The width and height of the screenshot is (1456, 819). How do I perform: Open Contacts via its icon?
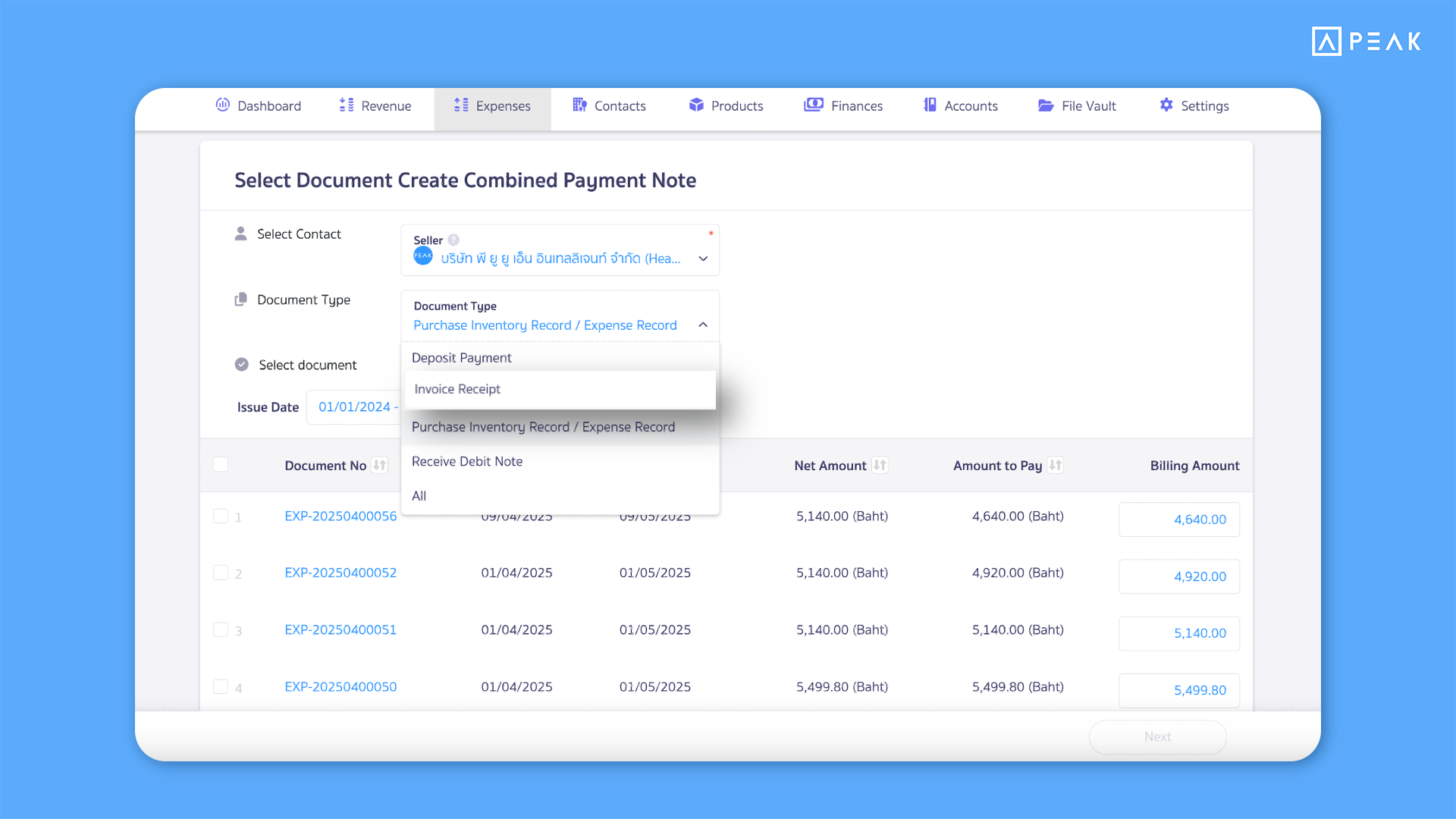click(579, 105)
